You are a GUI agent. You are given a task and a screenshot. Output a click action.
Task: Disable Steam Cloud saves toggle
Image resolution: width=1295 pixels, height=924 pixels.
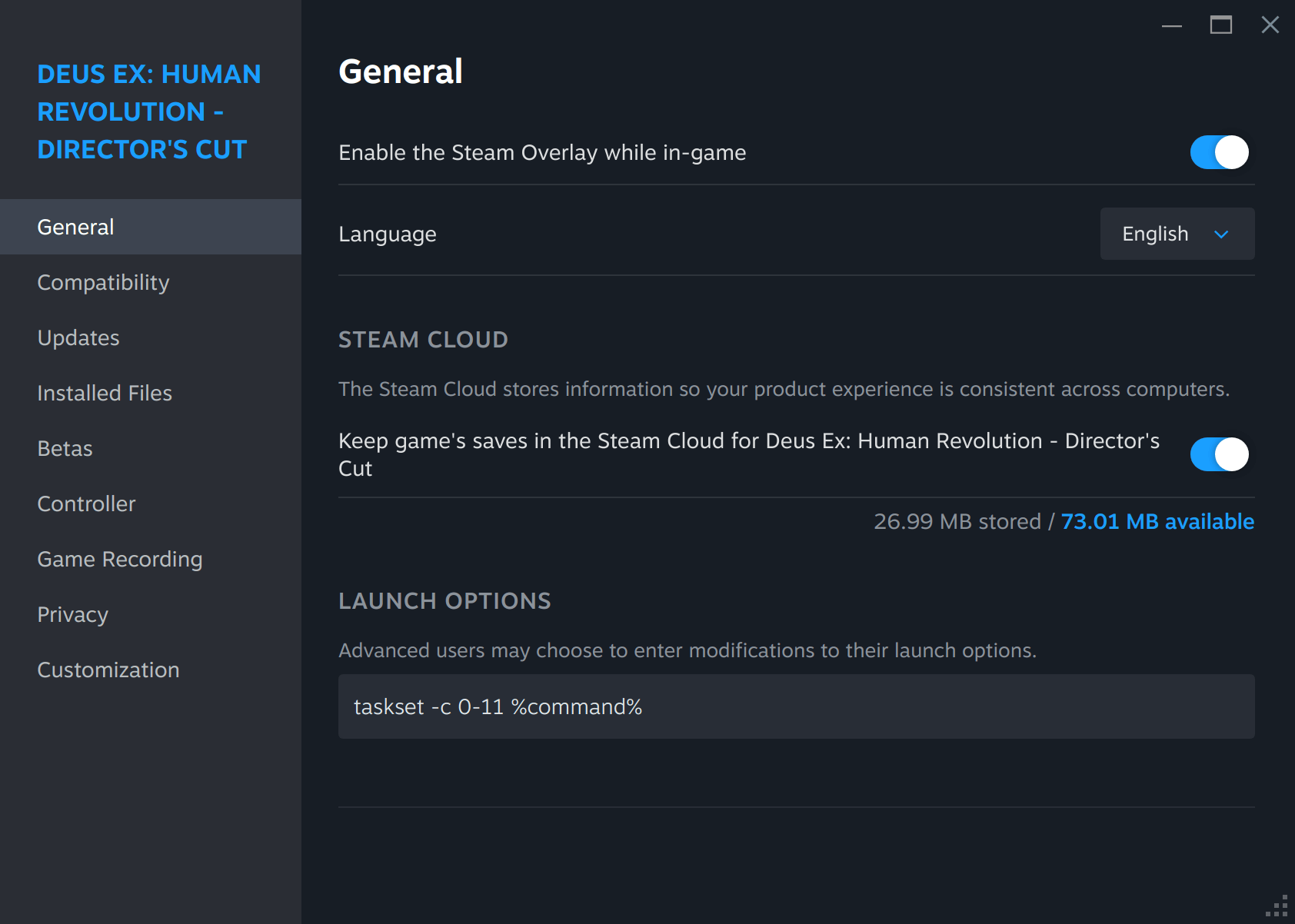click(1219, 454)
